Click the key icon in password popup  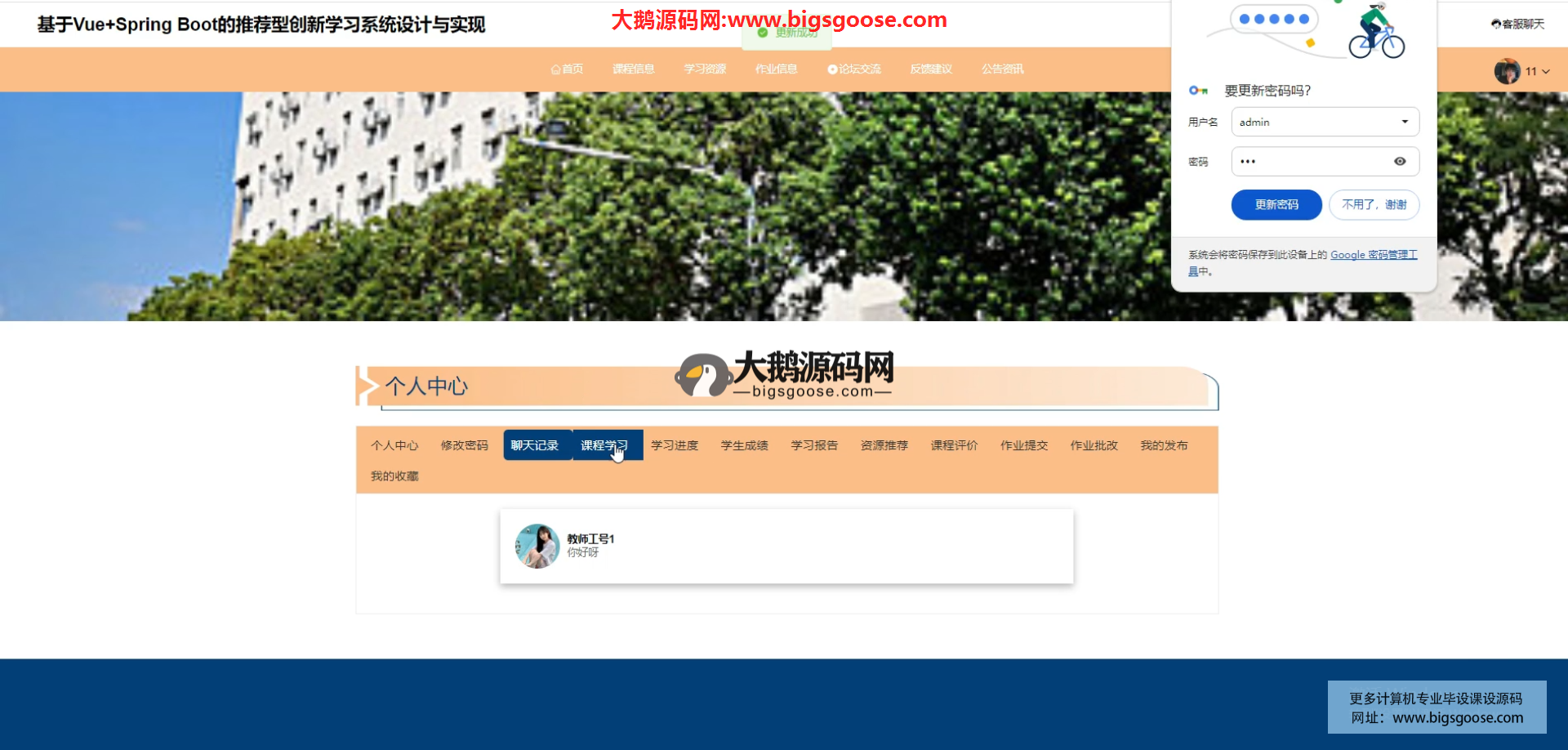click(x=1197, y=91)
